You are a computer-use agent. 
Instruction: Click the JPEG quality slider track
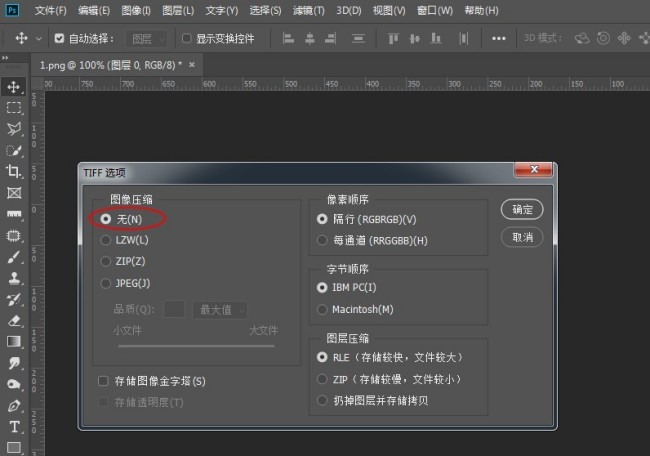(x=196, y=346)
